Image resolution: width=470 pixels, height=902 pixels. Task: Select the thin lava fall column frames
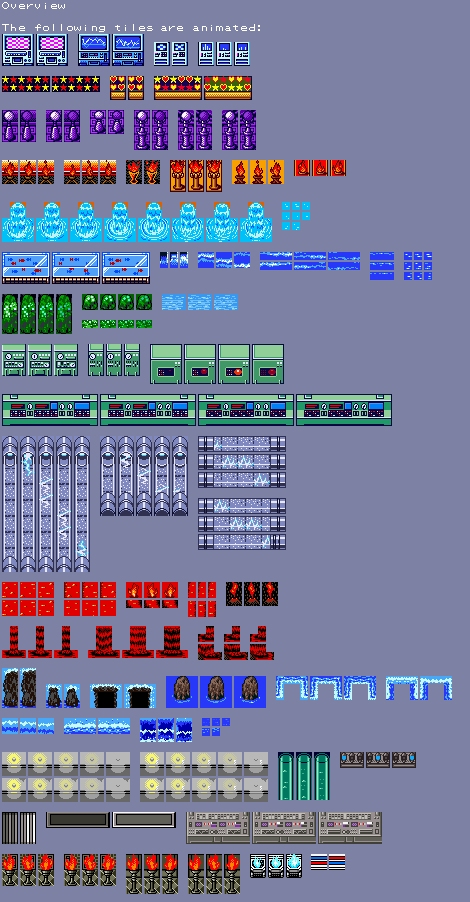pos(40,642)
